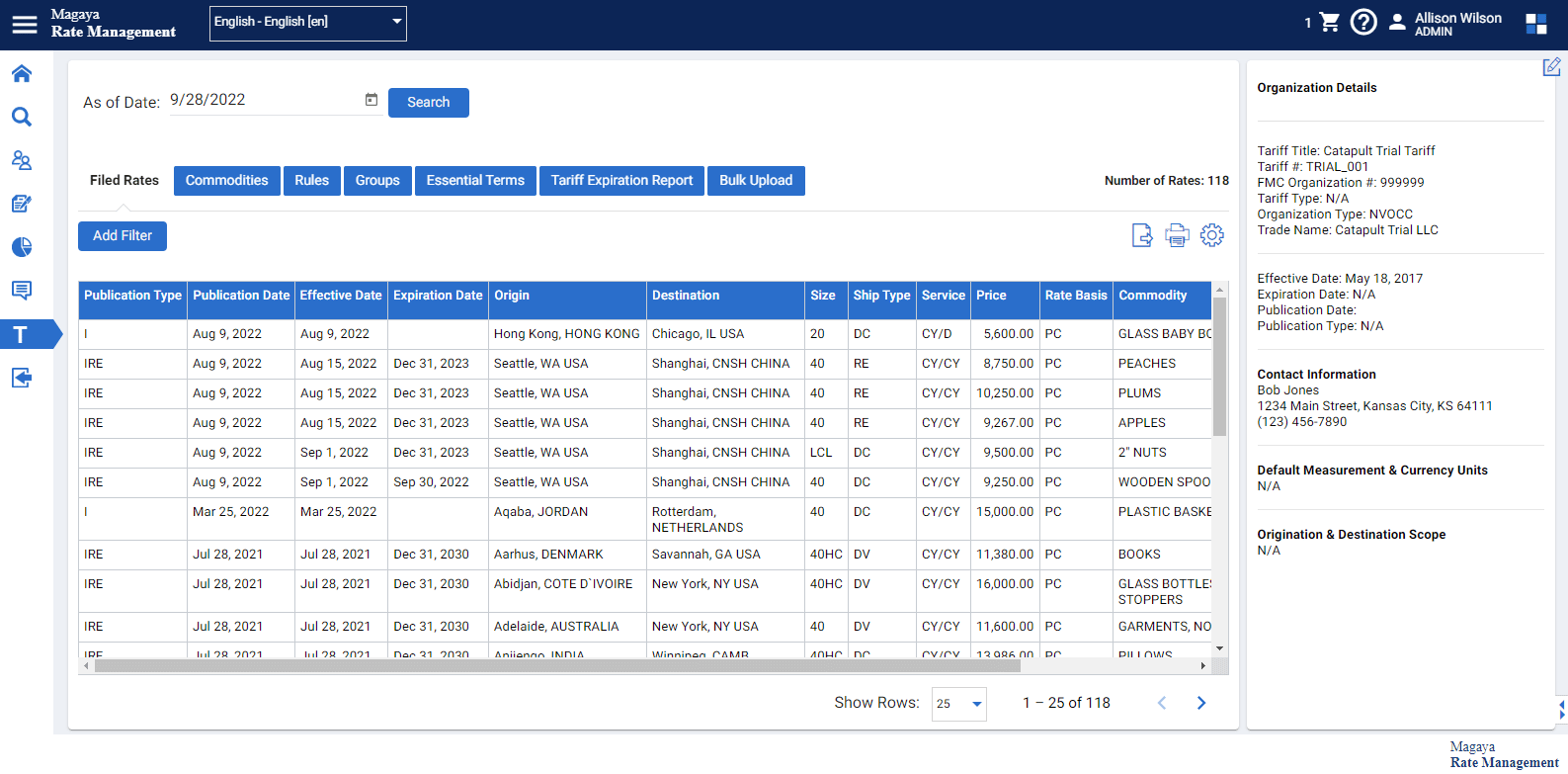Image resolution: width=1568 pixels, height=774 pixels.
Task: Click the Add Filter button
Action: pos(123,236)
